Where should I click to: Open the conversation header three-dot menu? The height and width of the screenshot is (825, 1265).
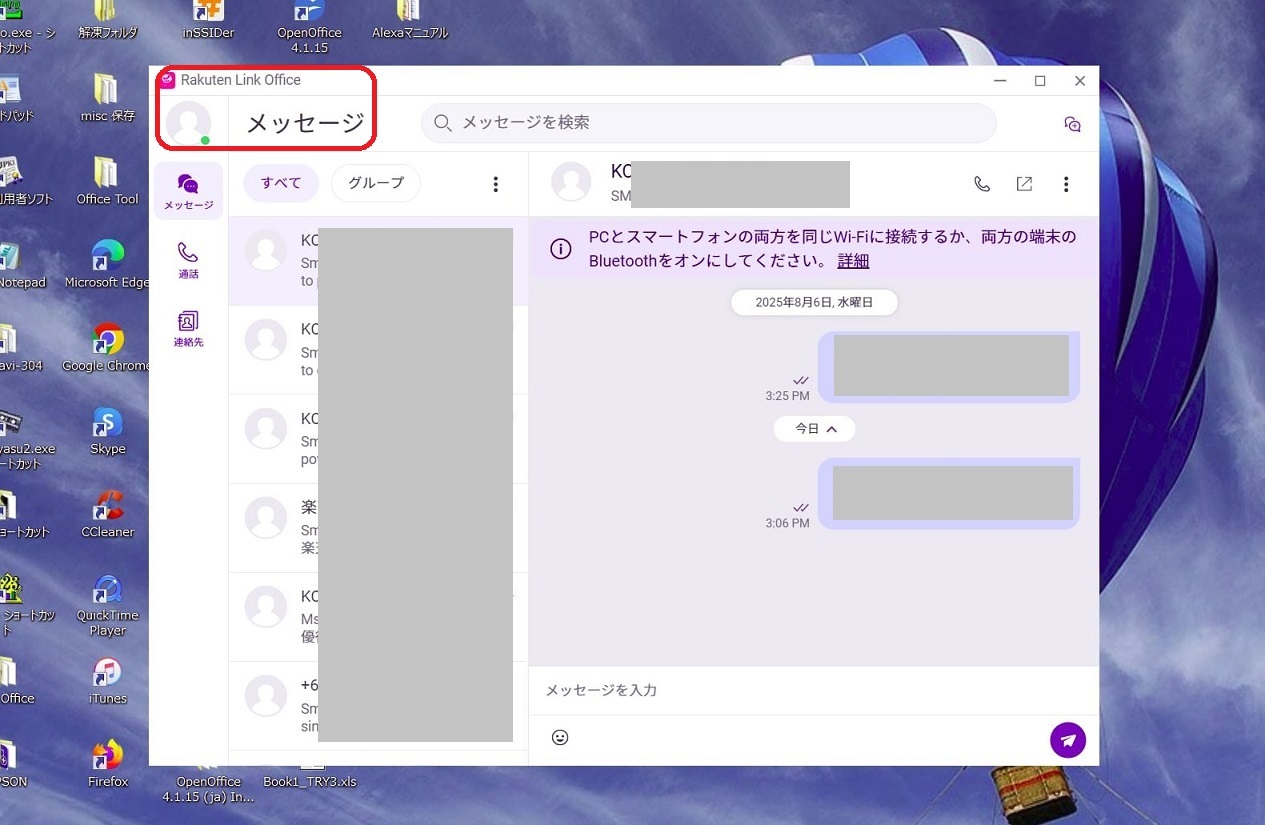coord(1066,184)
